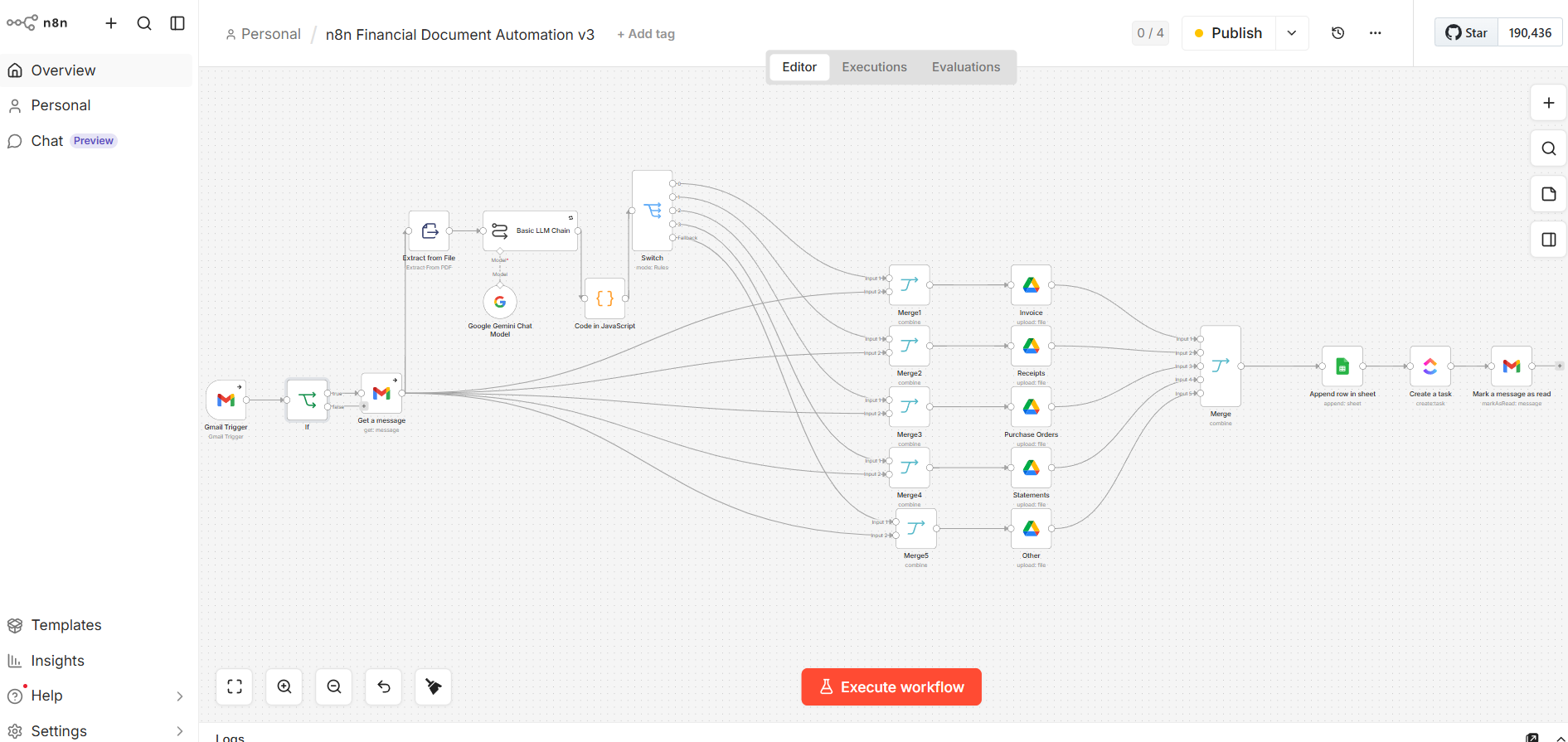Open Personal project in sidebar
Image resolution: width=1568 pixels, height=742 pixels.
[x=96, y=105]
